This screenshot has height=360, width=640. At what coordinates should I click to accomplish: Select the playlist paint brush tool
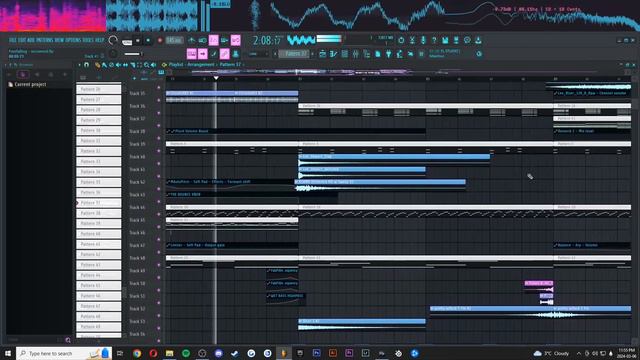tap(104, 65)
